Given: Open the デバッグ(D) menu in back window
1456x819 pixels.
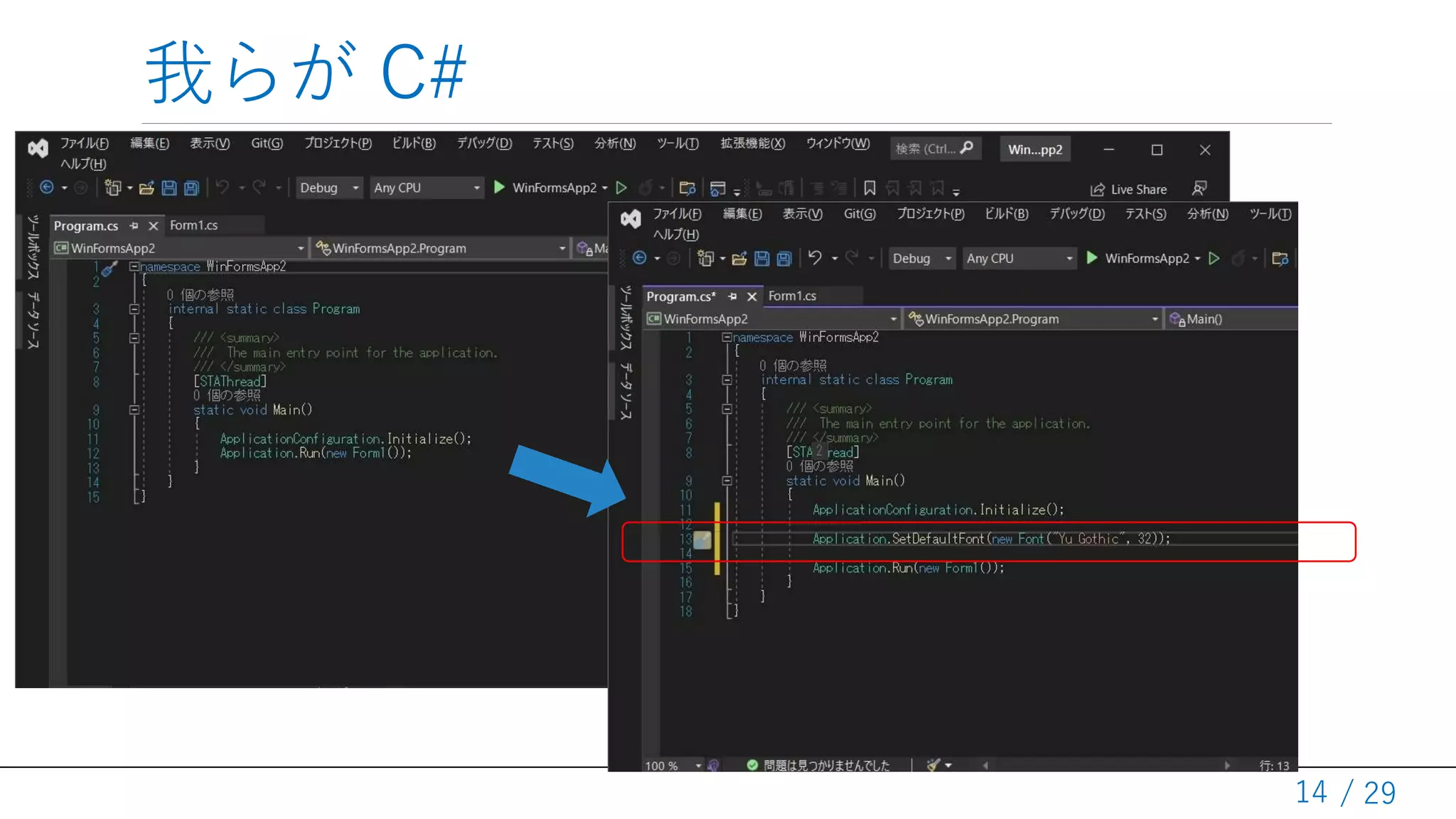Looking at the screenshot, I should pos(483,143).
